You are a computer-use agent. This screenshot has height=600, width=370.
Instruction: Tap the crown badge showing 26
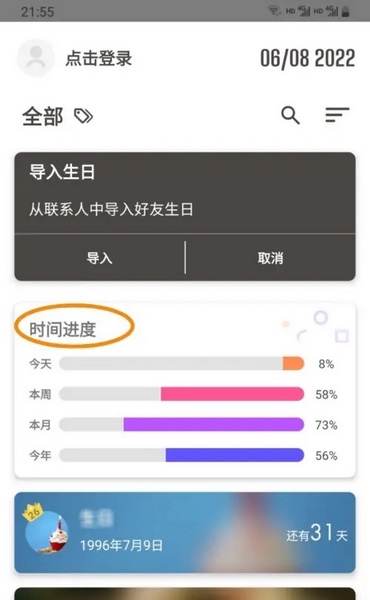33,512
